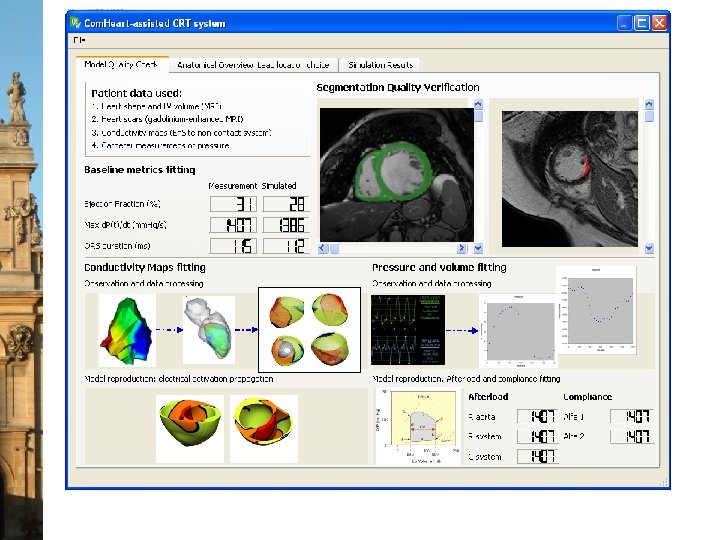This screenshot has width=720, height=540.
Task: Click the left MRI vertical scrollbar thumb
Action: (478, 116)
